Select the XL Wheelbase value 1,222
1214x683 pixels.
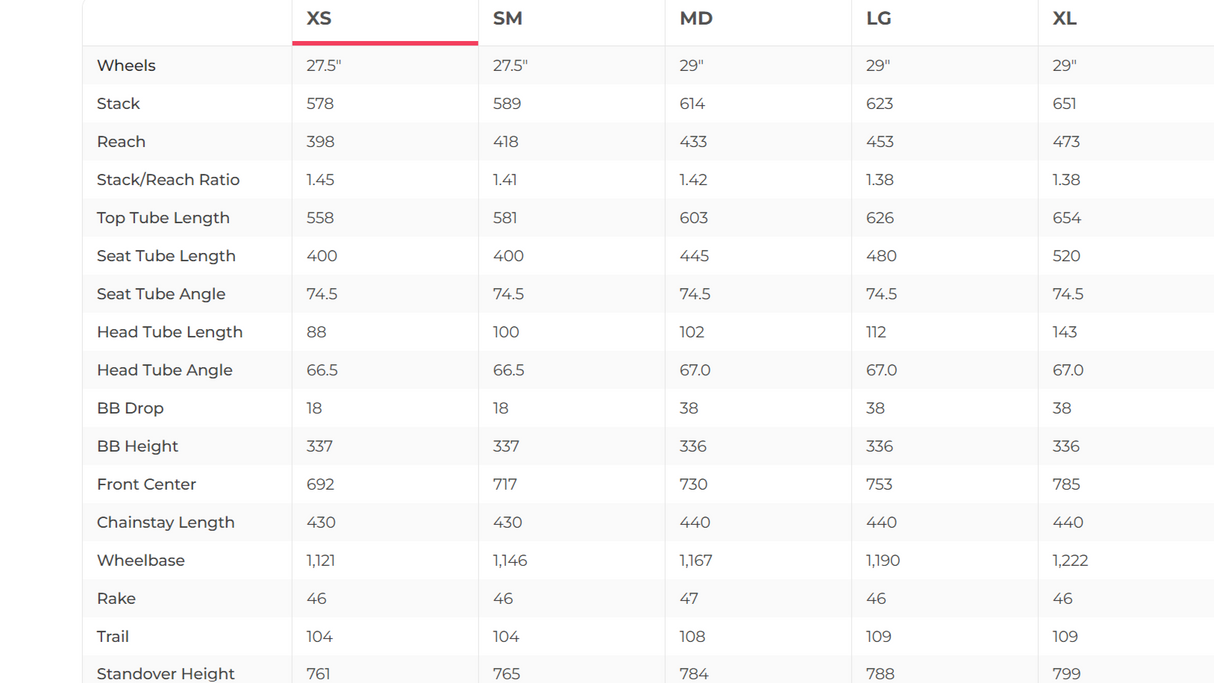click(x=1070, y=560)
